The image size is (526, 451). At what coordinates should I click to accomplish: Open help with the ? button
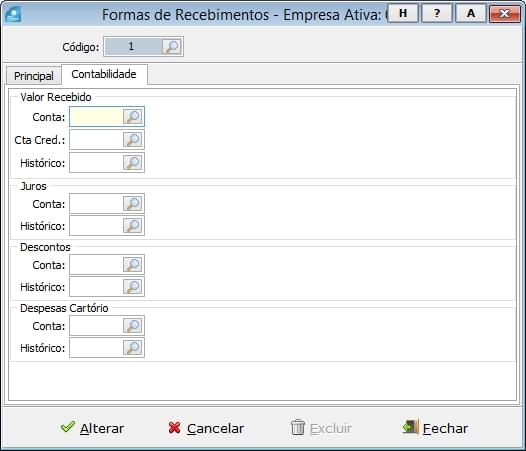(436, 13)
